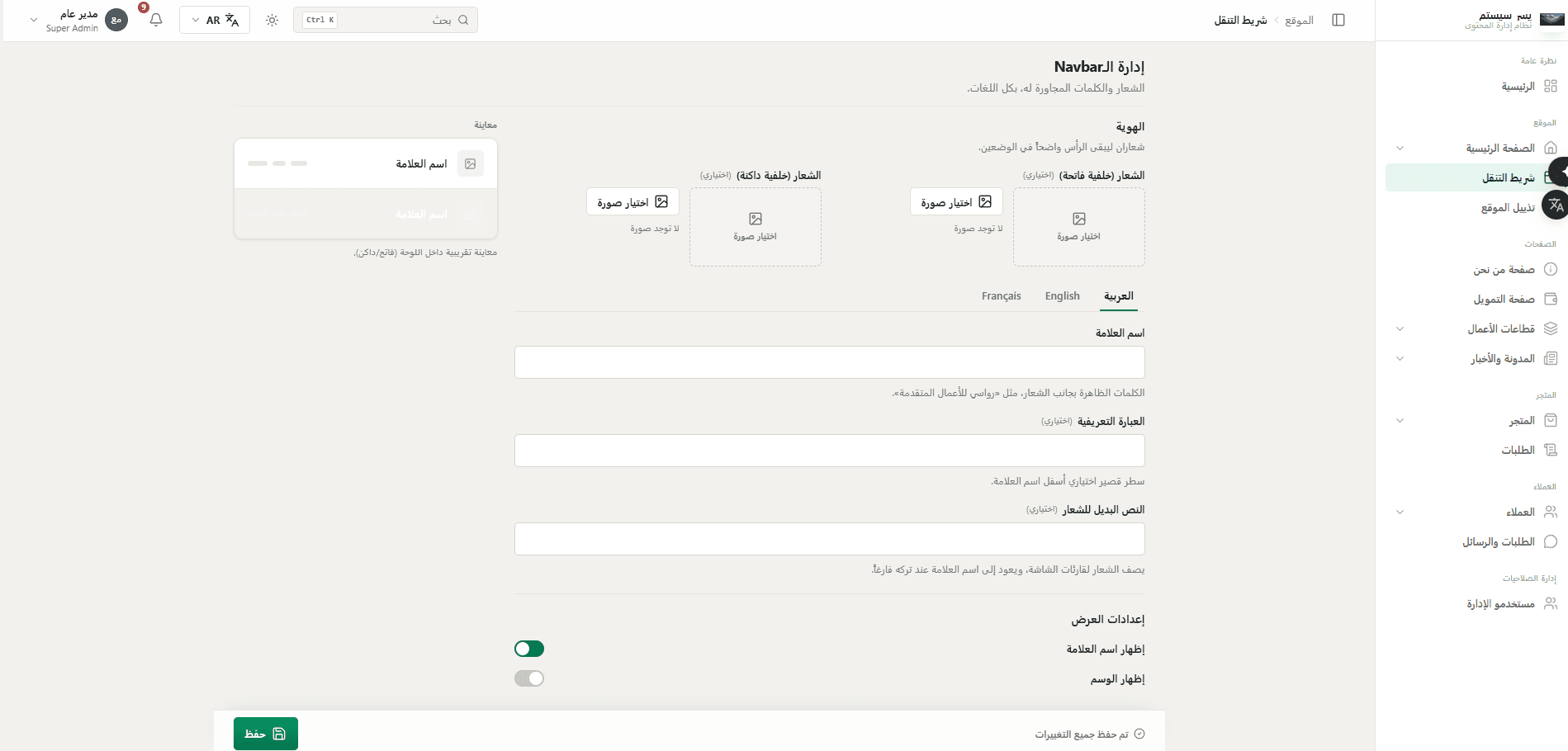Click the info icon beside صفحة من نحن
The image size is (1568, 751).
point(1551,269)
